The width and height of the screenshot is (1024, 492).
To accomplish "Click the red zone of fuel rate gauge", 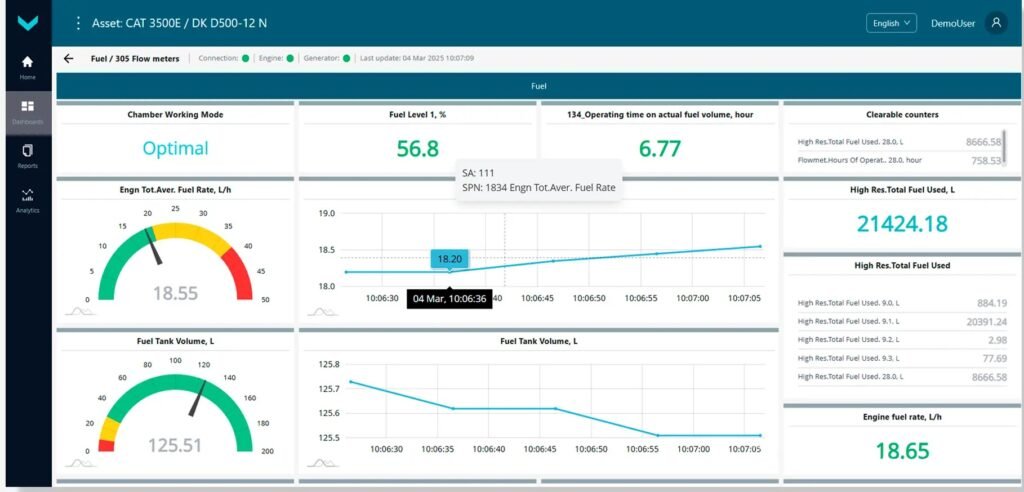I will tap(240, 275).
